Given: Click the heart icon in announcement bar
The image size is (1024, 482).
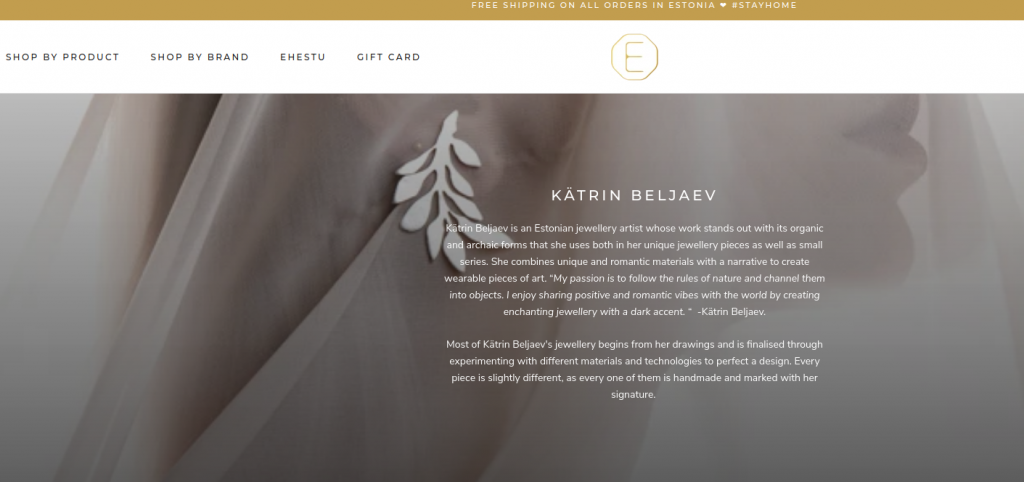Looking at the screenshot, I should tap(723, 5).
